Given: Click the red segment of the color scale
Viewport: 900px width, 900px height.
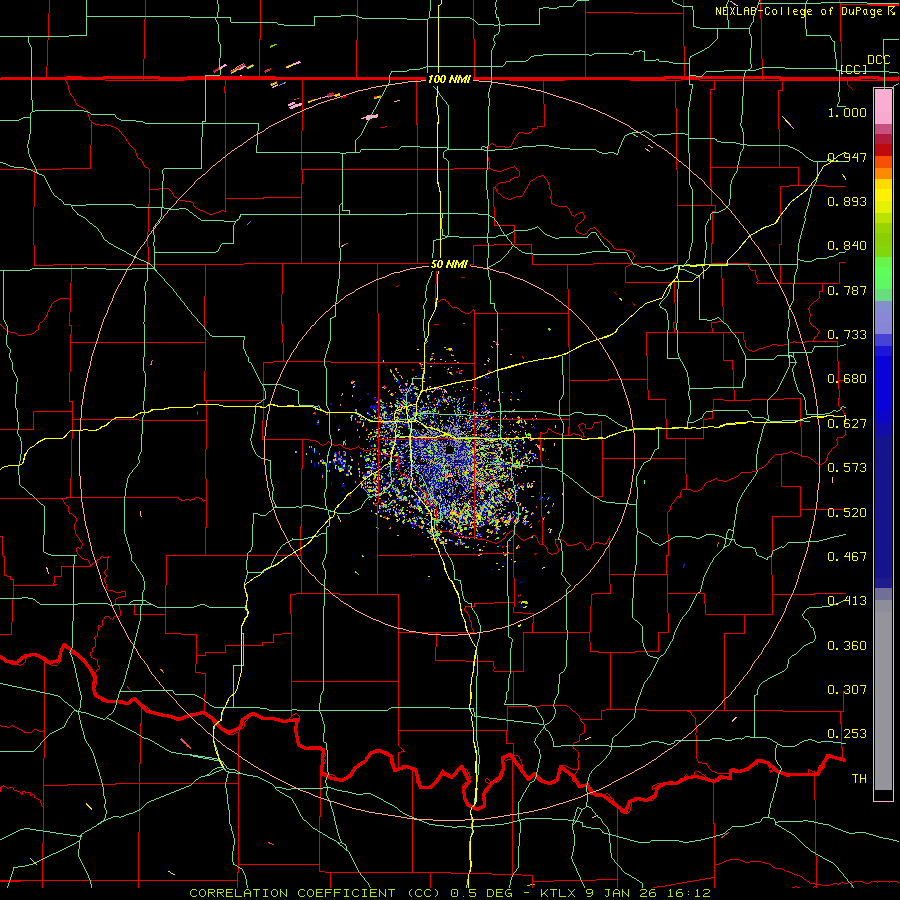Looking at the screenshot, I should pyautogui.click(x=883, y=150).
